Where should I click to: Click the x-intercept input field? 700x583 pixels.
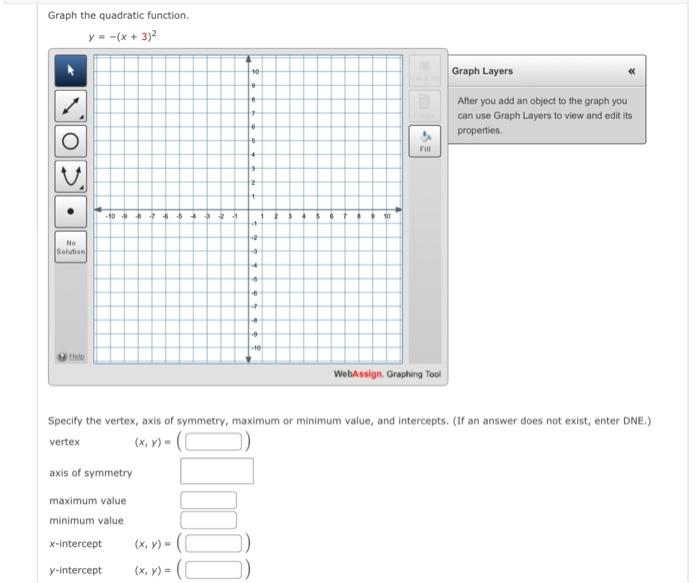point(213,543)
